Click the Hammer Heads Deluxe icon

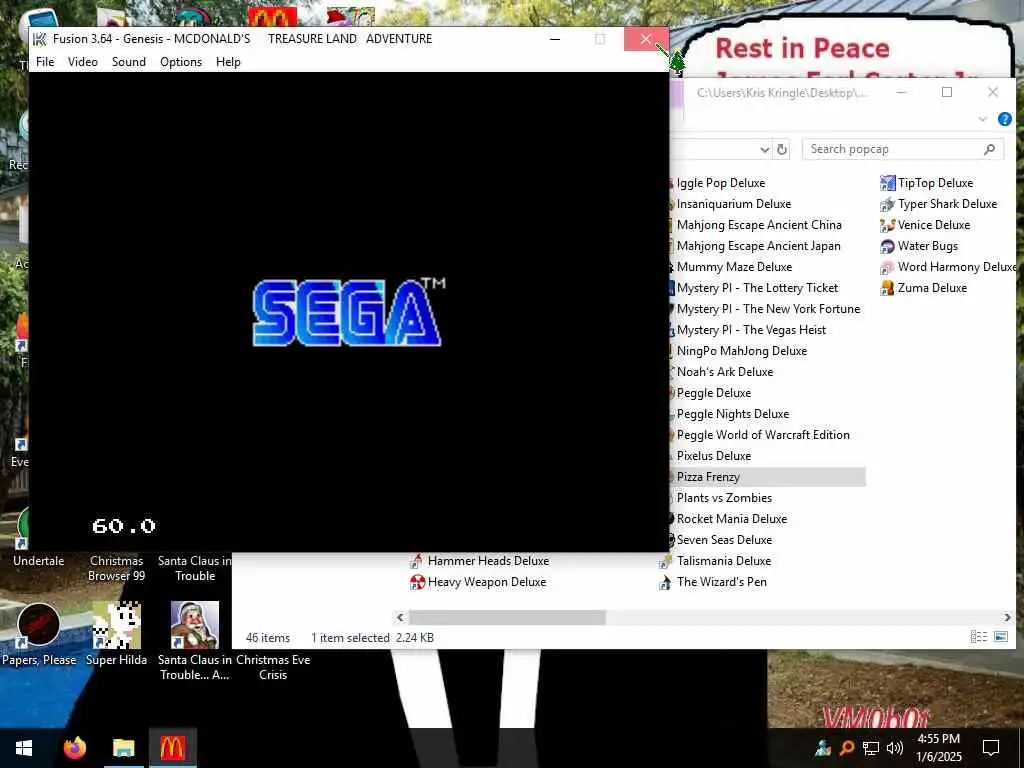point(417,561)
